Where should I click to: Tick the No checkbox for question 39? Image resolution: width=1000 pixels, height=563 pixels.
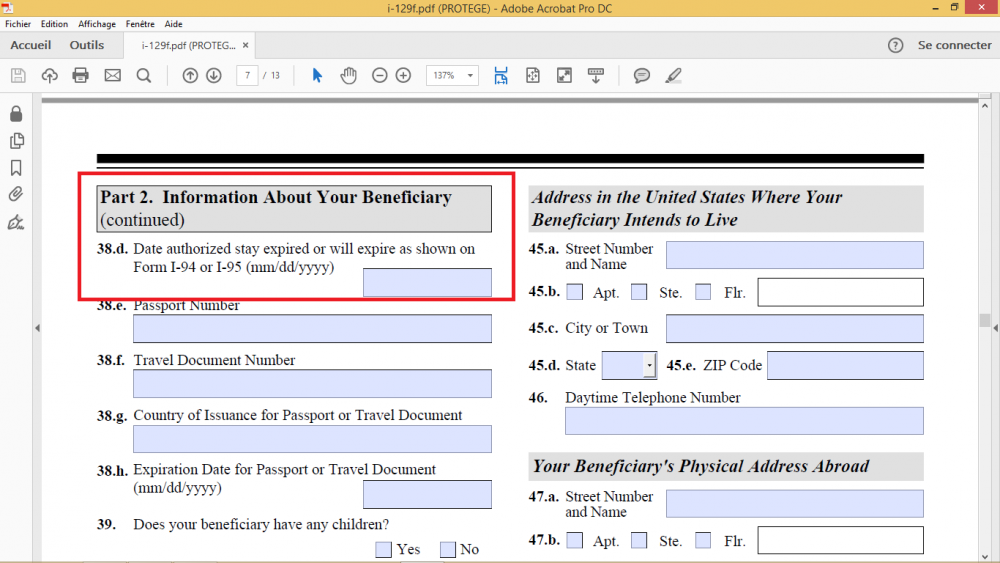click(447, 549)
